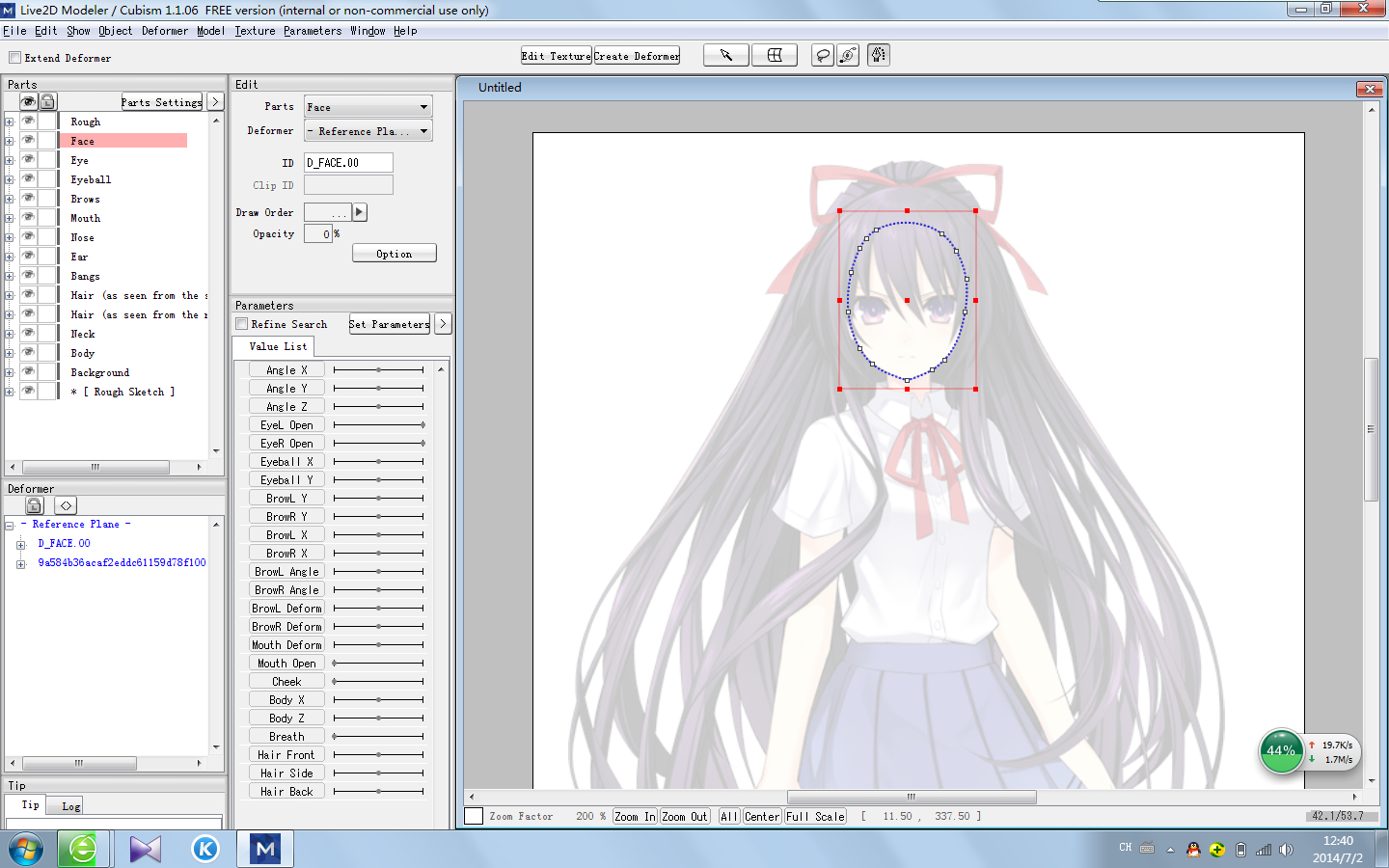Toggle visibility of the Eyeball part
Screen dimensions: 1389x868
point(29,179)
